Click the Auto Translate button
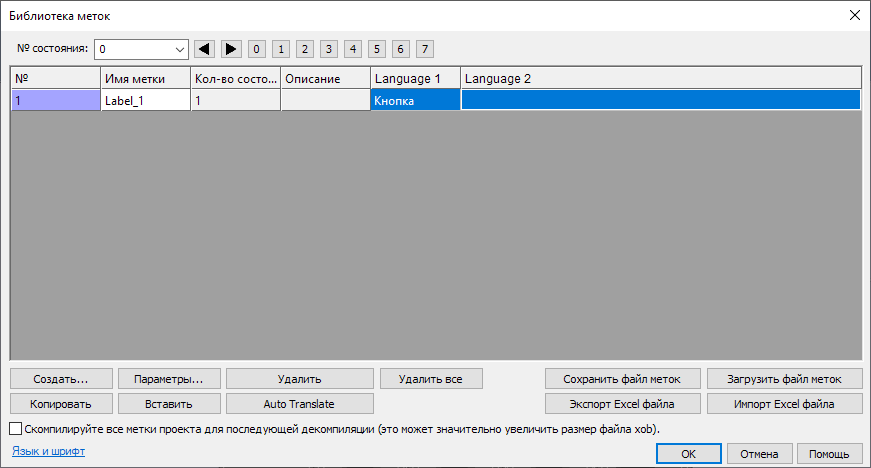 299,404
